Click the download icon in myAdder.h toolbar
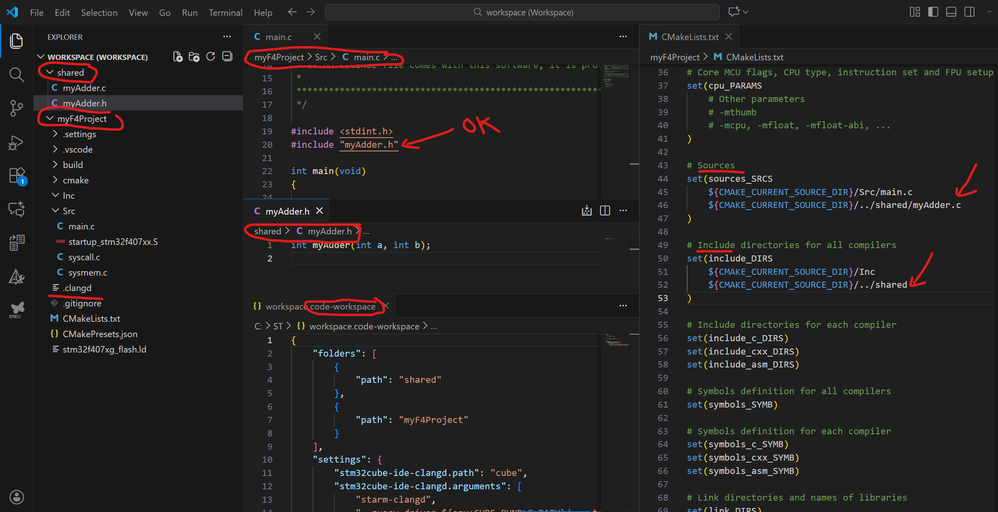The image size is (998, 512). tap(587, 211)
